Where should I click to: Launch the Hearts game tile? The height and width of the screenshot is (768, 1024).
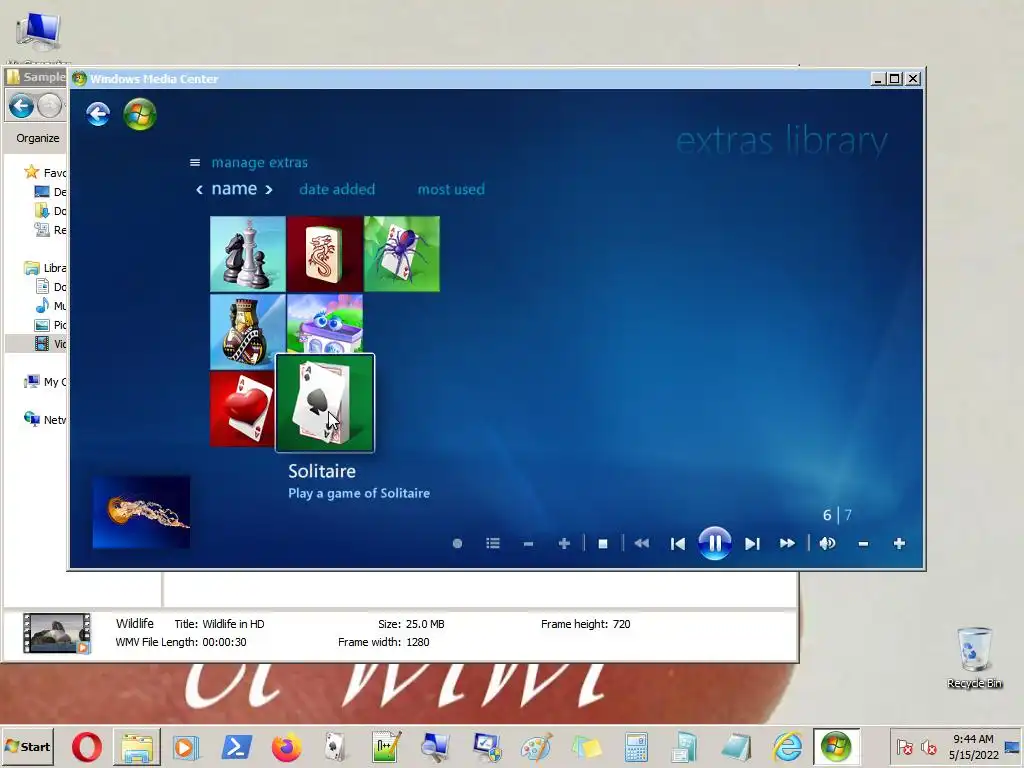tap(242, 409)
